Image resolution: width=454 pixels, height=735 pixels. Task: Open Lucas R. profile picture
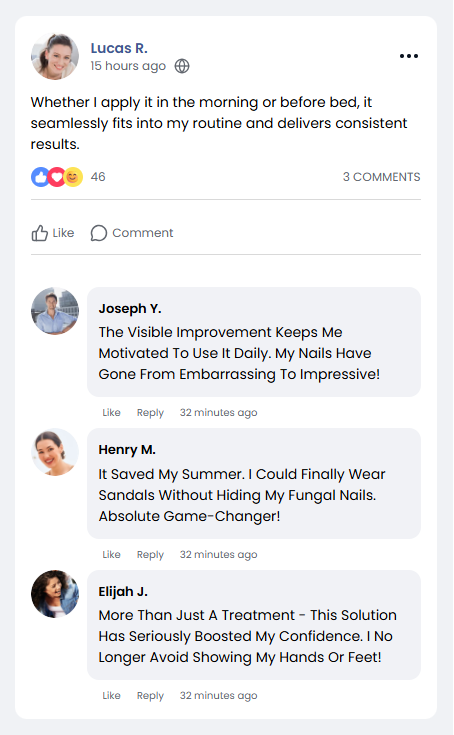pos(55,56)
